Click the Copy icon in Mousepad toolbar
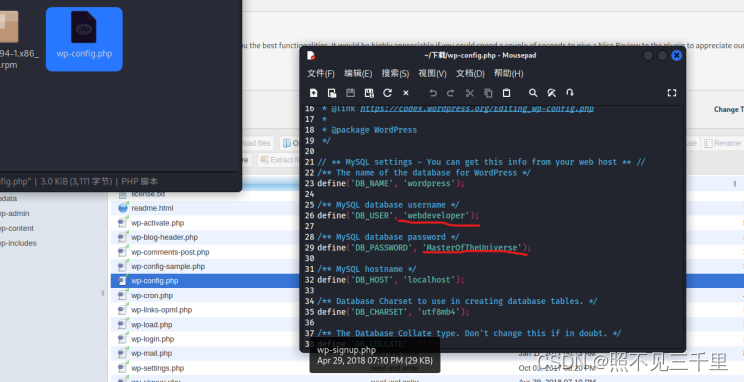This screenshot has height=382, width=744. pos(488,93)
